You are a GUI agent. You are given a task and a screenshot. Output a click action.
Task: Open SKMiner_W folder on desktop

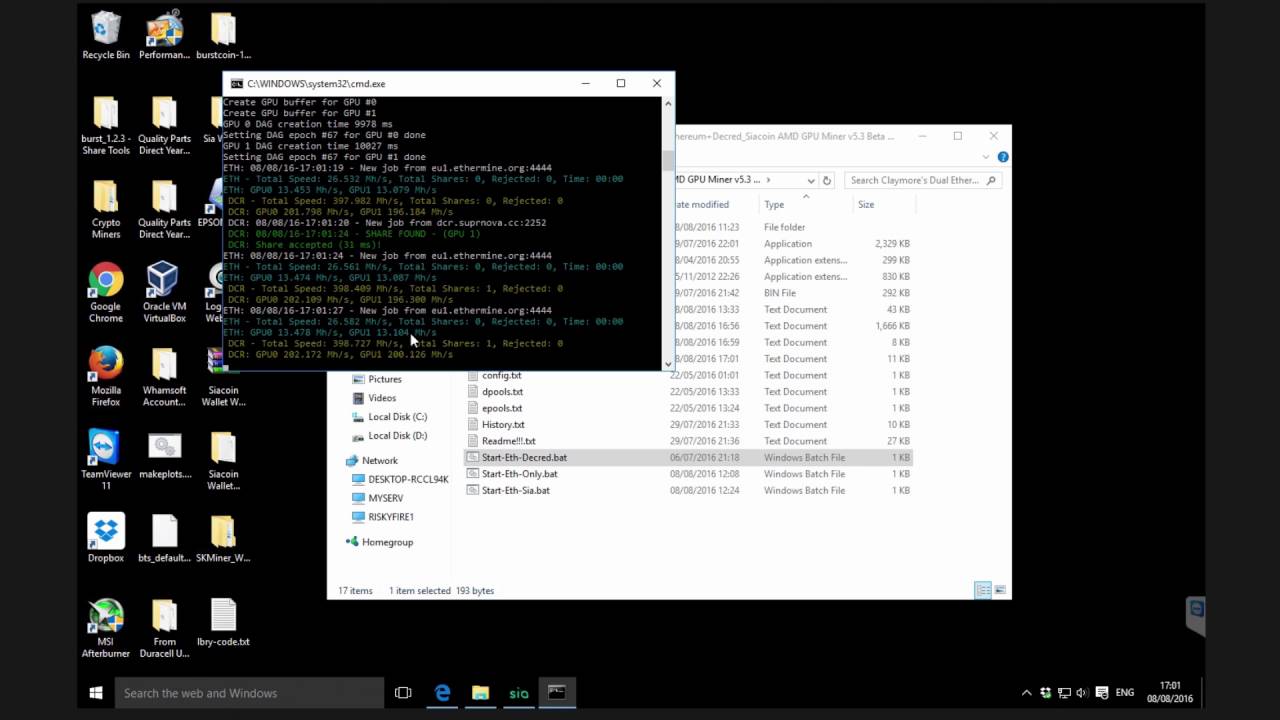coord(223,538)
